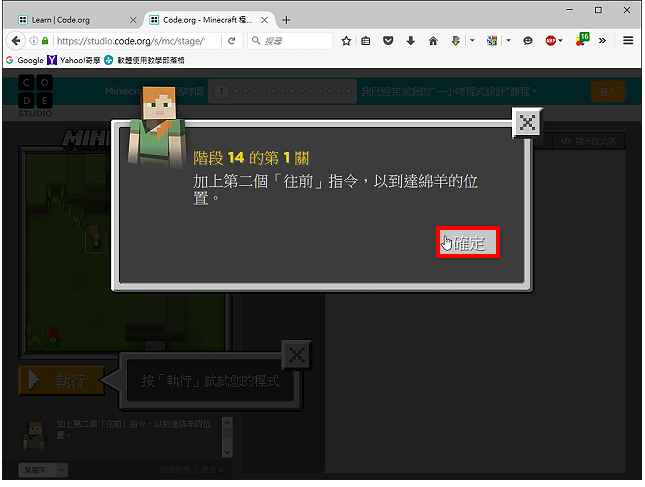Image resolution: width=645 pixels, height=487 pixels.
Task: Maximize the browser window
Action: (598, 10)
